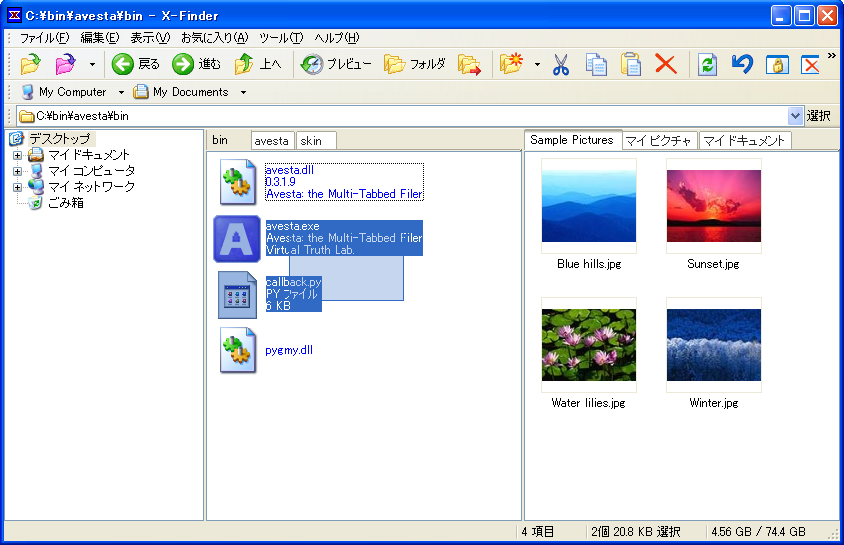Open the My Computer dropdown arrow
Image resolution: width=844 pixels, height=545 pixels.
tap(121, 92)
